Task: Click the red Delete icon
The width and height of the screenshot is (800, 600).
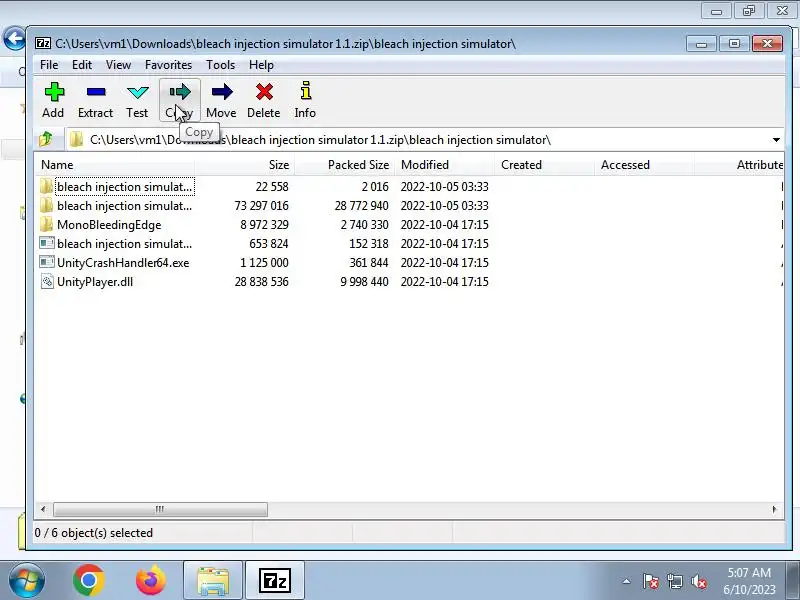Action: coord(264,92)
